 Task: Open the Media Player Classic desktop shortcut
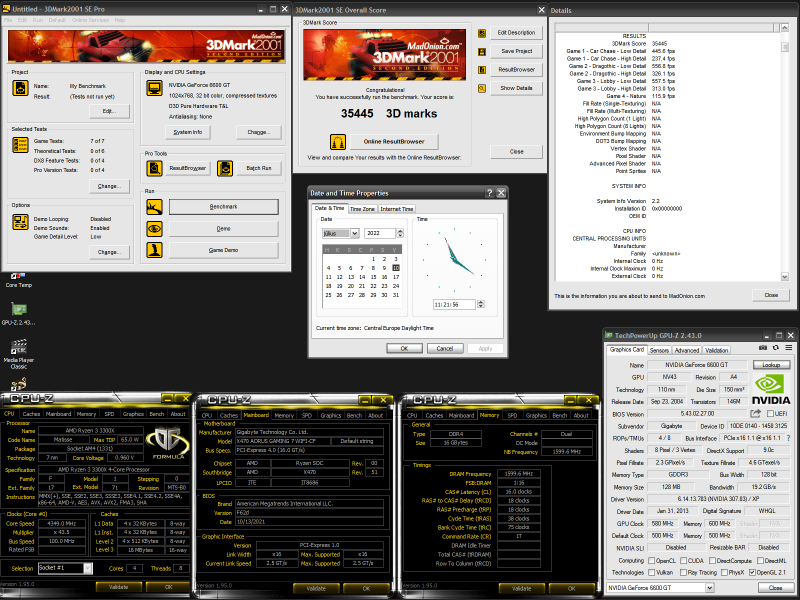(19, 353)
